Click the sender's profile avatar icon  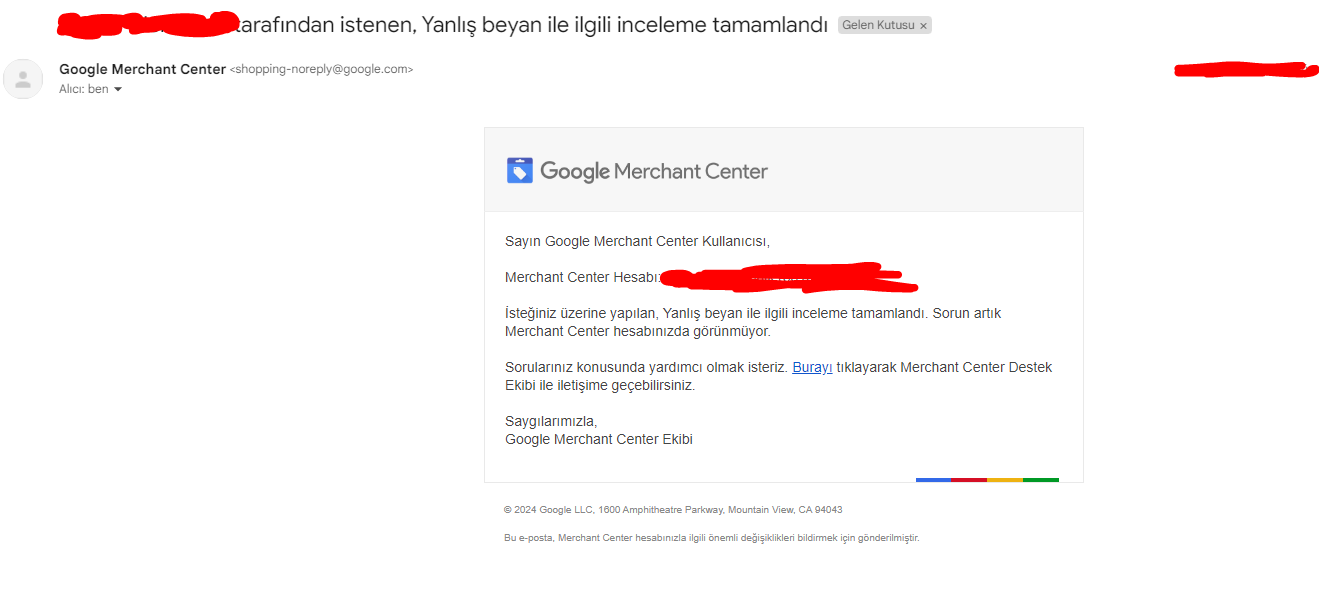pos(23,79)
